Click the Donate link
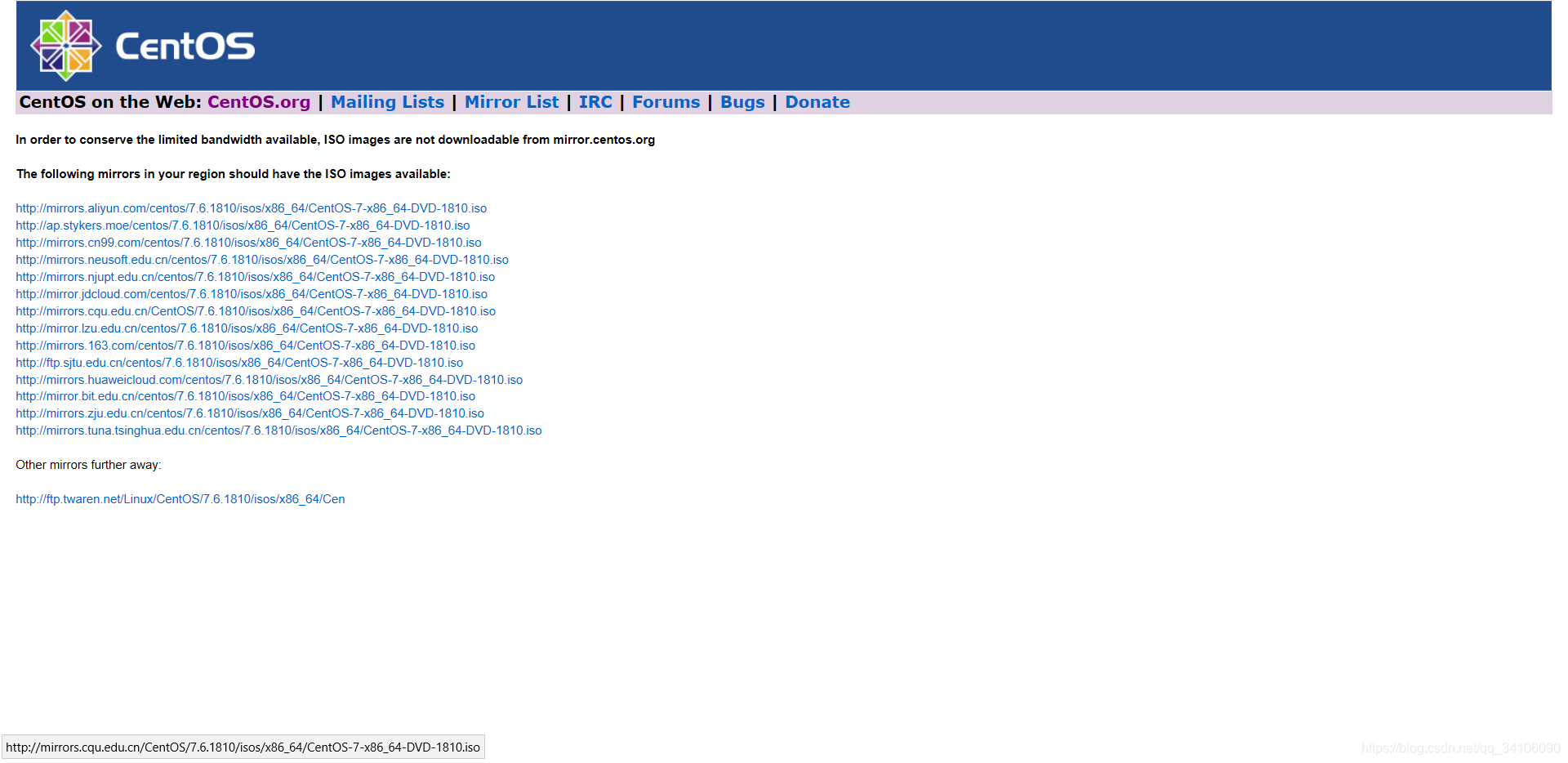Screen dimensions: 1568x763 (817, 102)
